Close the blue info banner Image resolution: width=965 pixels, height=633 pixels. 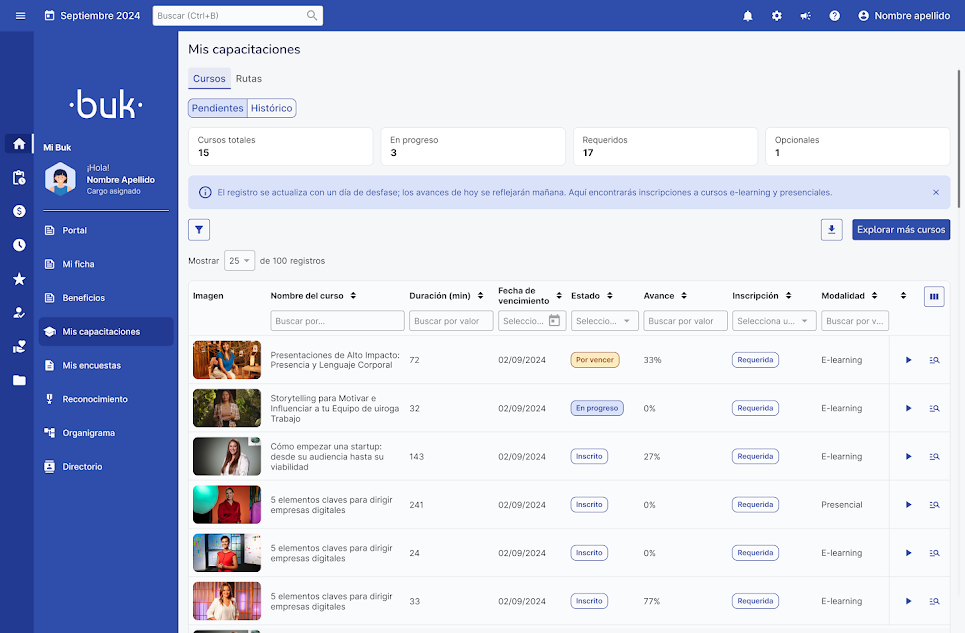point(936,192)
